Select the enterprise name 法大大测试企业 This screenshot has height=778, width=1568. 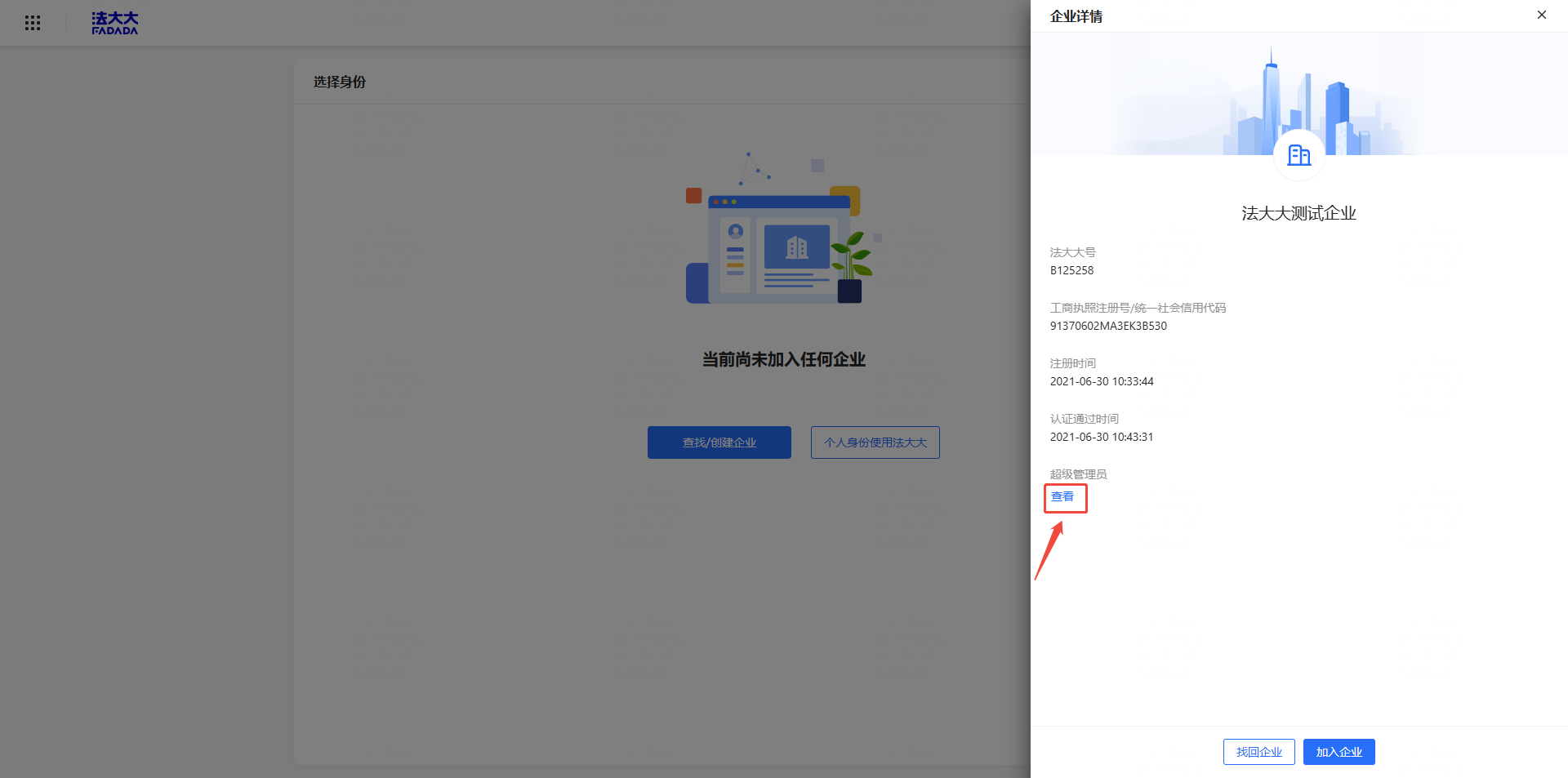pyautogui.click(x=1298, y=213)
